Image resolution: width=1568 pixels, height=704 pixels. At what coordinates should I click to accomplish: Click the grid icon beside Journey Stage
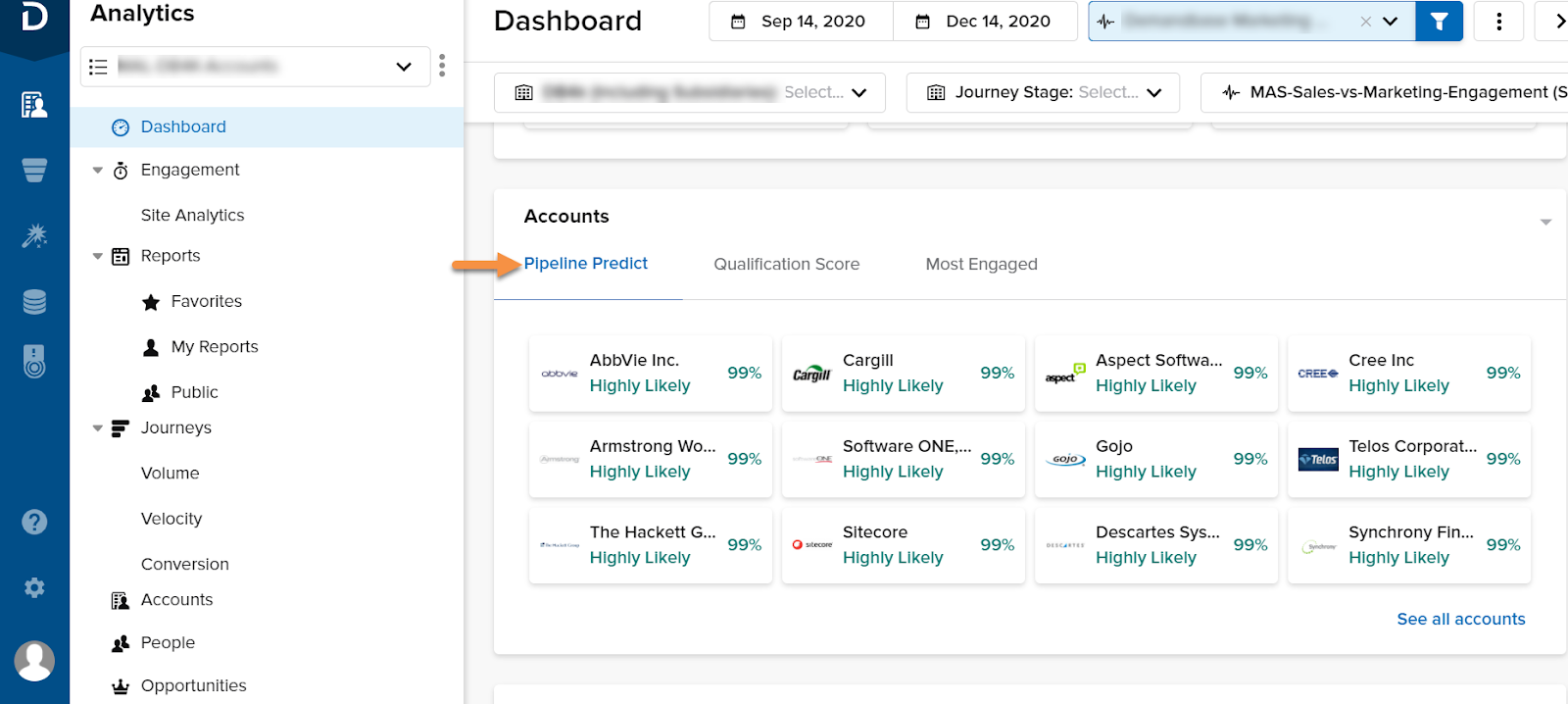click(936, 92)
